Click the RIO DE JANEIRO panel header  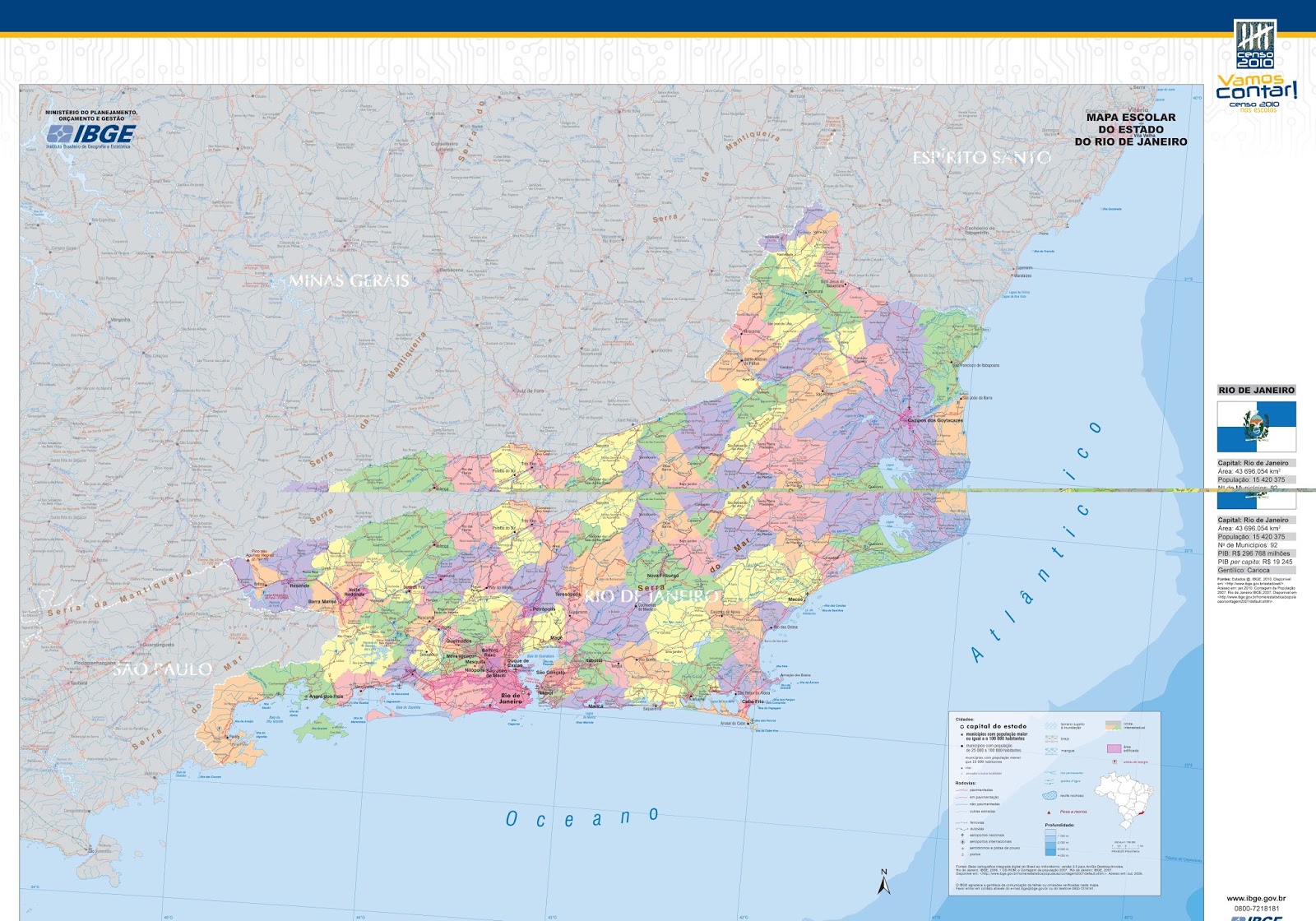[1257, 390]
